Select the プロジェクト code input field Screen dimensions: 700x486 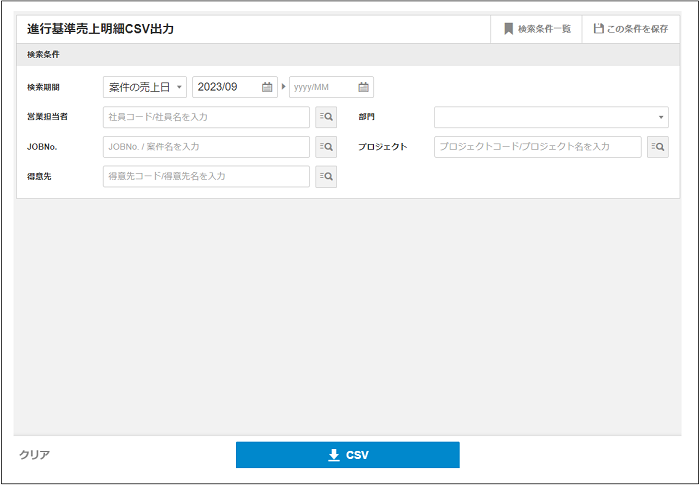click(x=537, y=147)
